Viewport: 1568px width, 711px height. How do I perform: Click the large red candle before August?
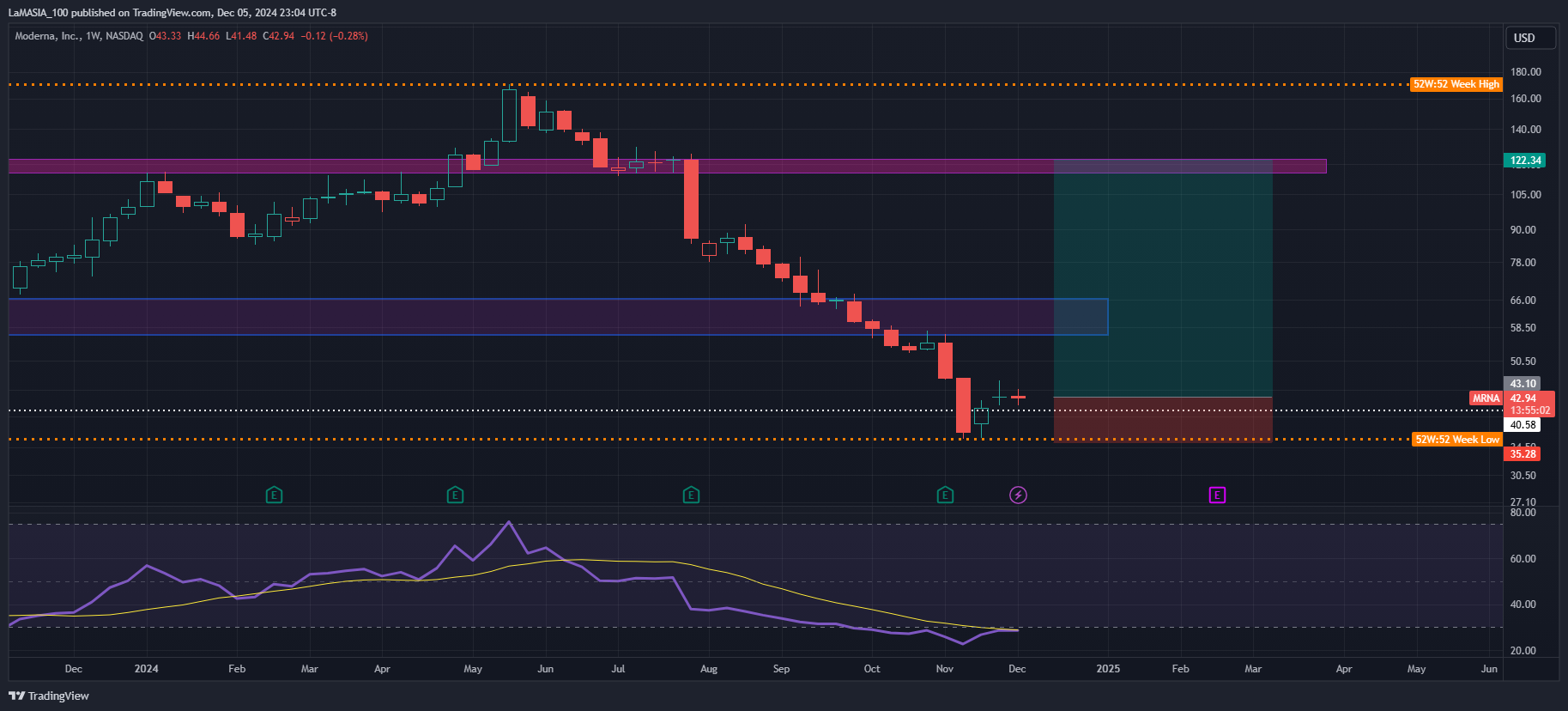691,199
